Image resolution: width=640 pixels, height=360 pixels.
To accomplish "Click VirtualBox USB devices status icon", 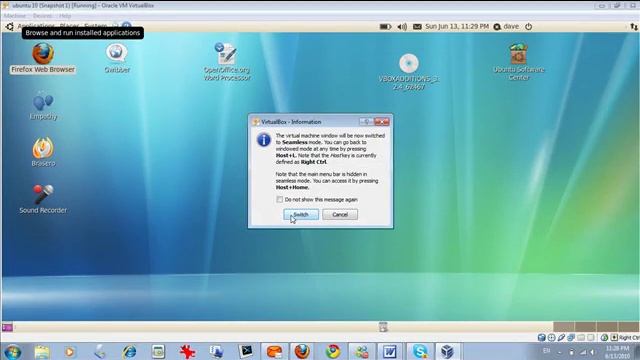I will (x=561, y=338).
